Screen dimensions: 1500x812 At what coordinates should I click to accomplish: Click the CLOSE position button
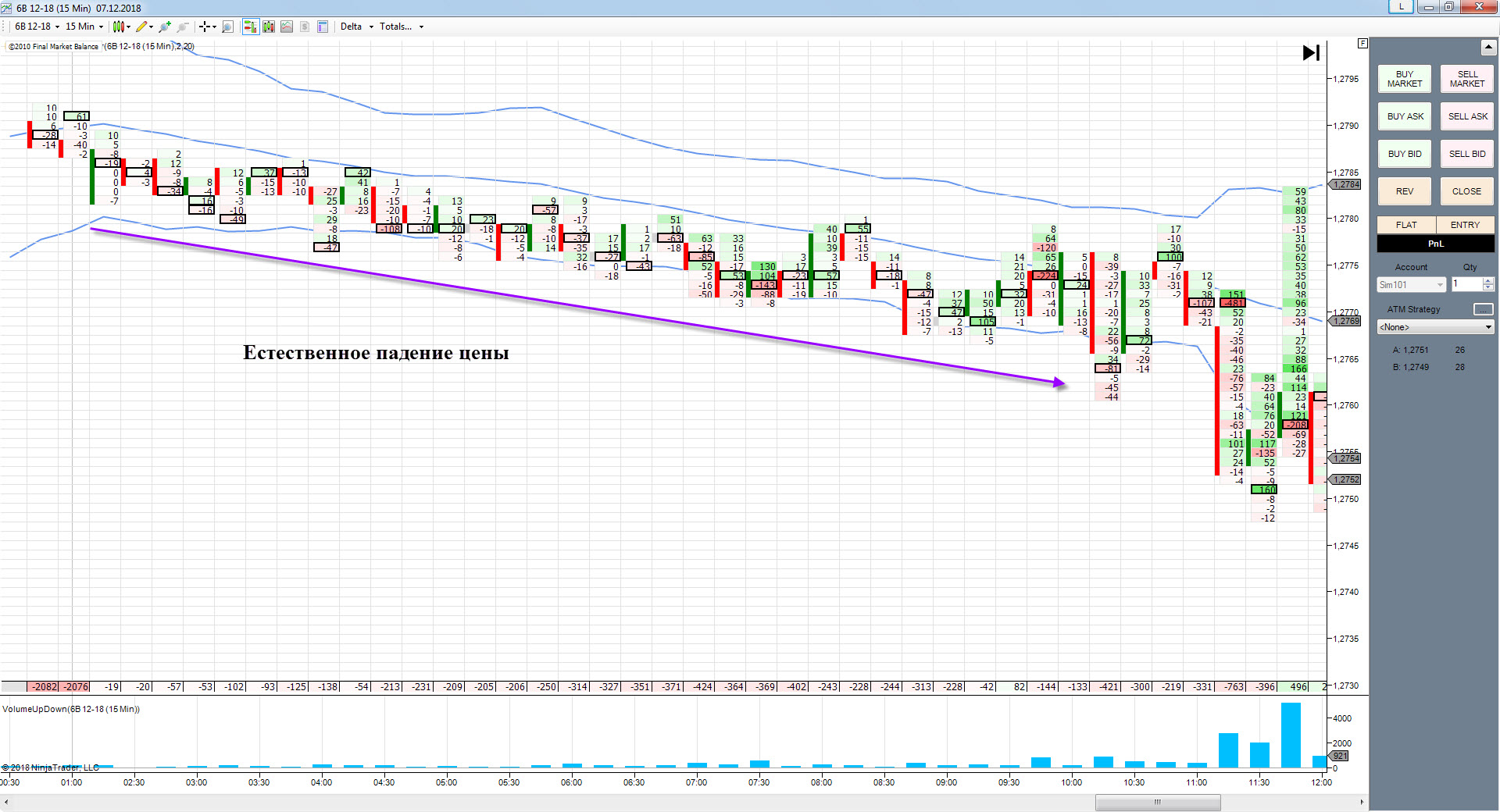pos(1467,191)
